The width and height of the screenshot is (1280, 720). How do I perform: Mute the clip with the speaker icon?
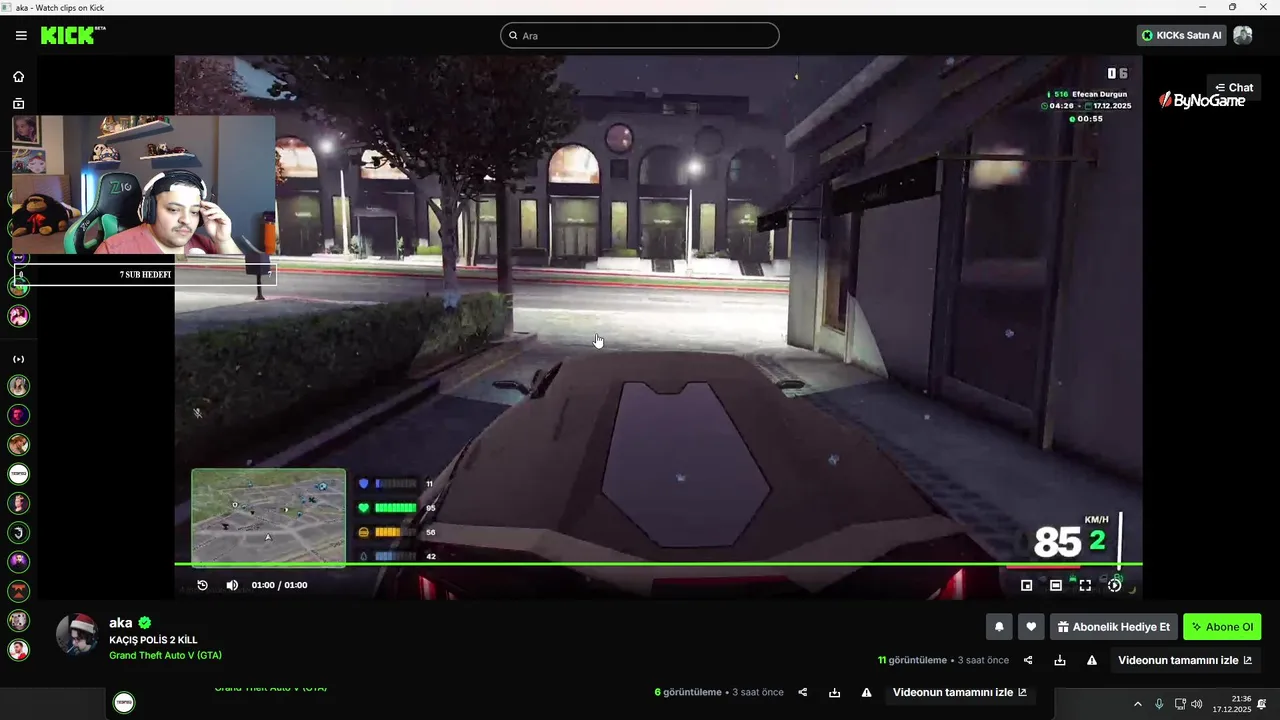pyautogui.click(x=232, y=585)
